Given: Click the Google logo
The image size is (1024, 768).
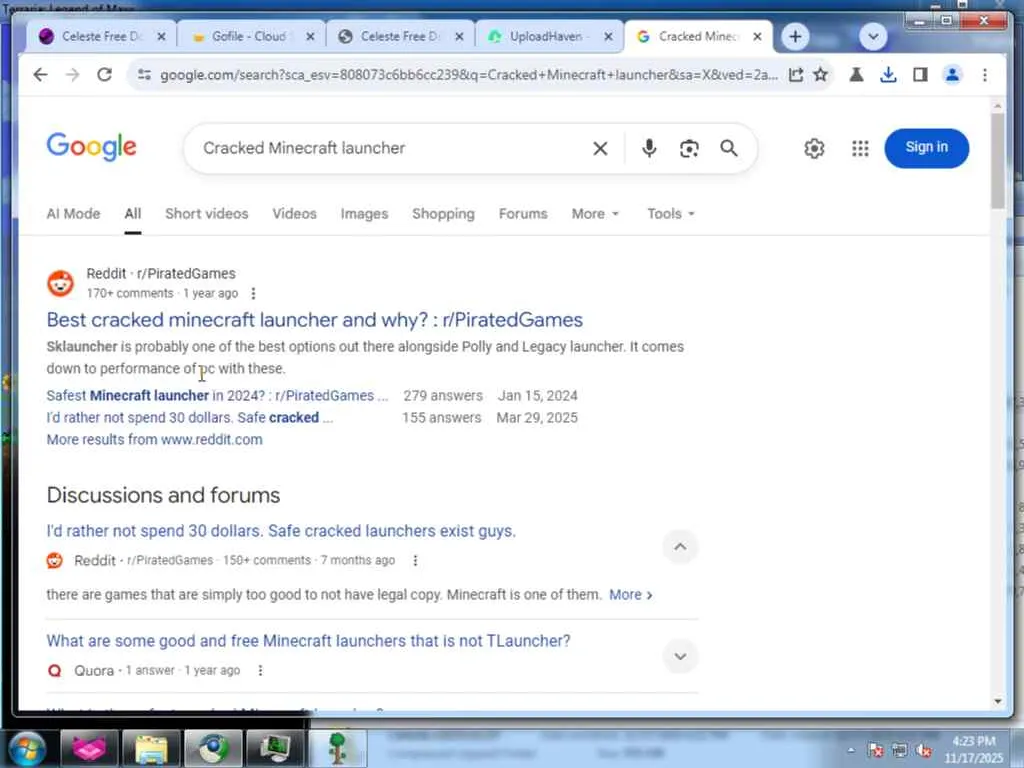Looking at the screenshot, I should (91, 147).
